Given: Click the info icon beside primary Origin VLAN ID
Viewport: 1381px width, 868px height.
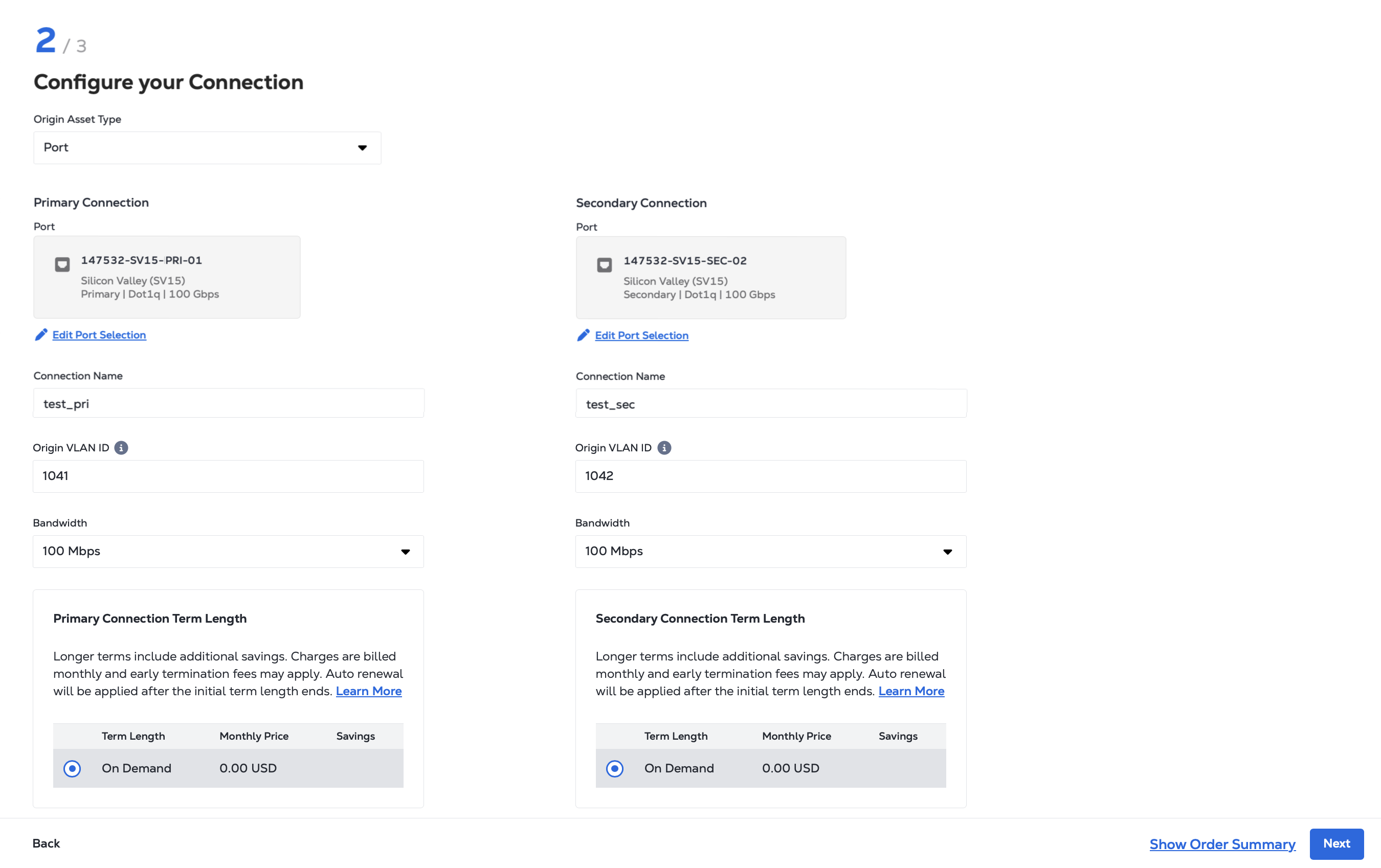Looking at the screenshot, I should coord(121,448).
